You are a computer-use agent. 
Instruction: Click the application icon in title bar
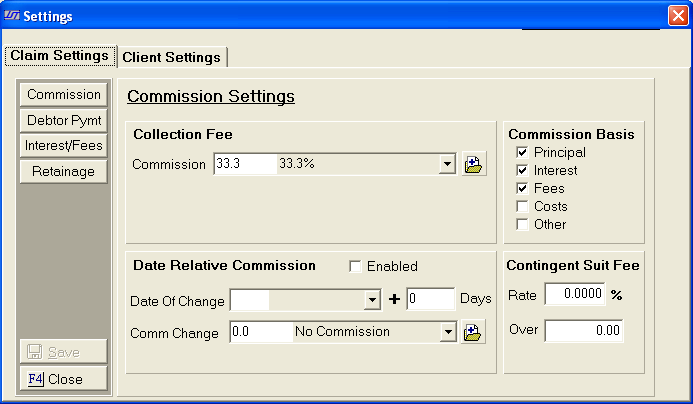point(12,16)
